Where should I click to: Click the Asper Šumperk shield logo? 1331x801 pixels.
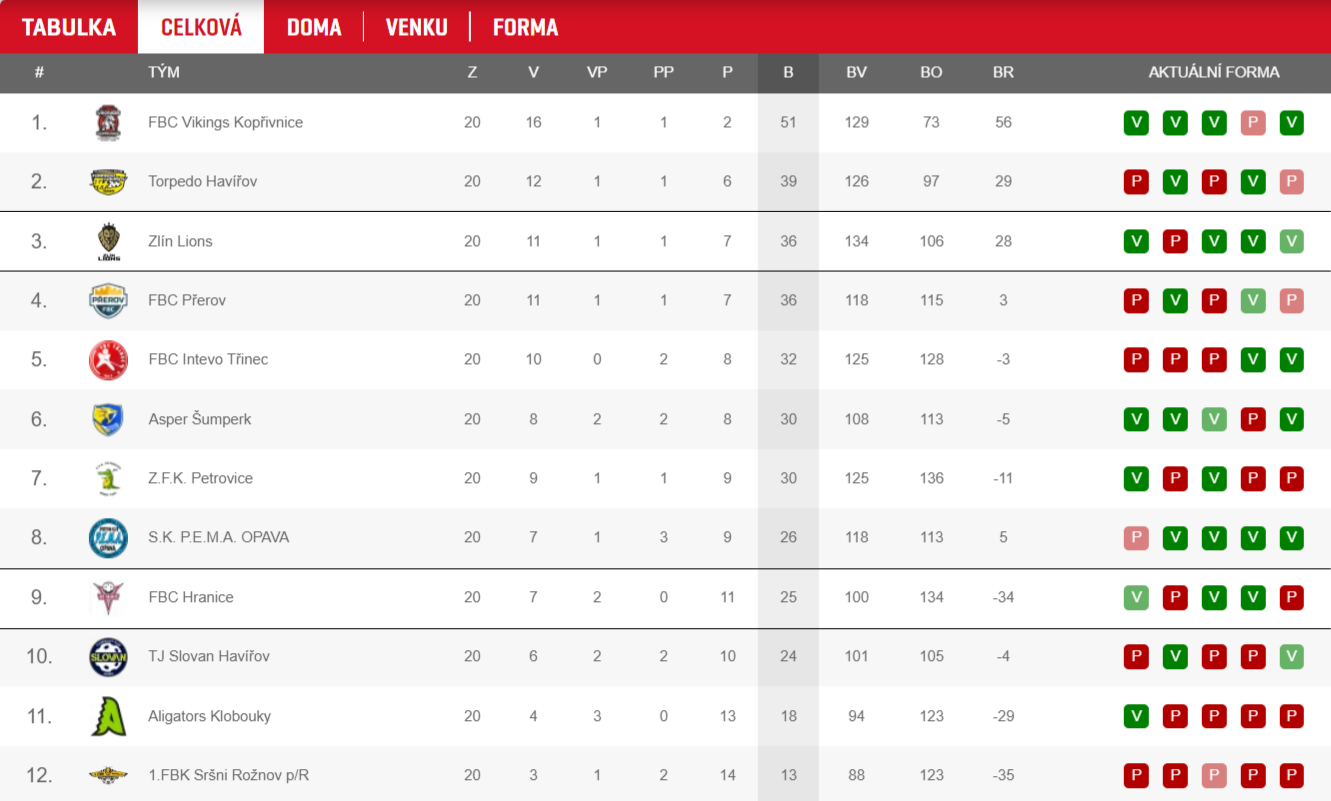(x=108, y=419)
